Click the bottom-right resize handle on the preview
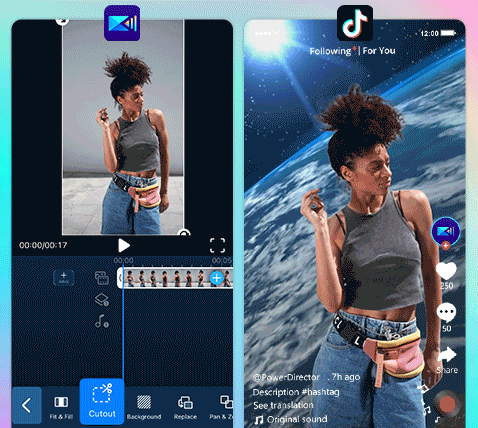Viewport: 478px width, 428px height. (x=184, y=232)
